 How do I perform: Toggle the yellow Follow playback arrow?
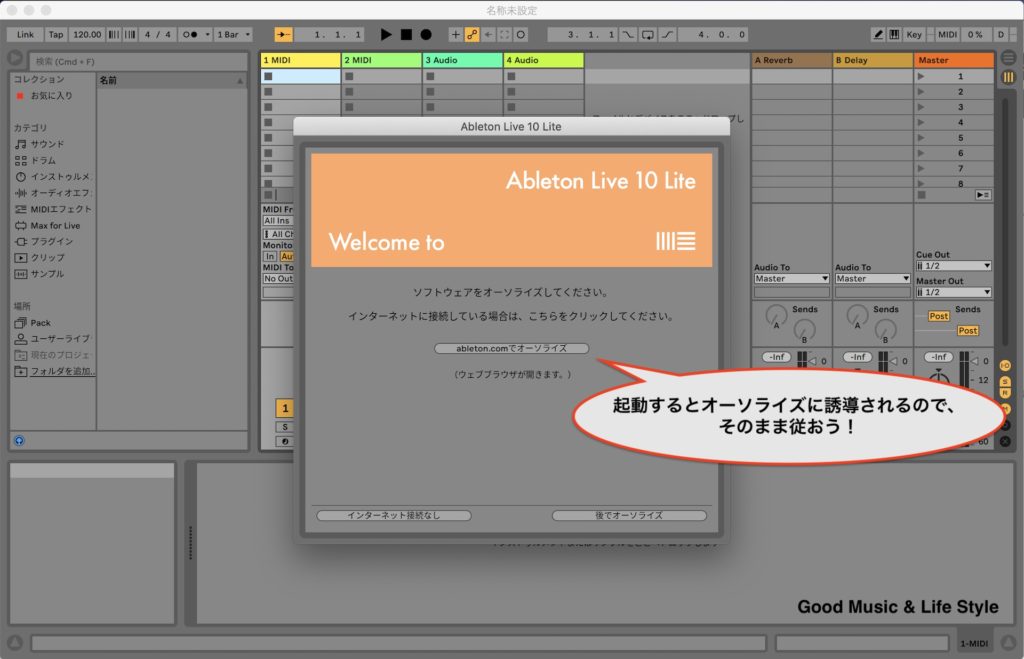(283, 35)
